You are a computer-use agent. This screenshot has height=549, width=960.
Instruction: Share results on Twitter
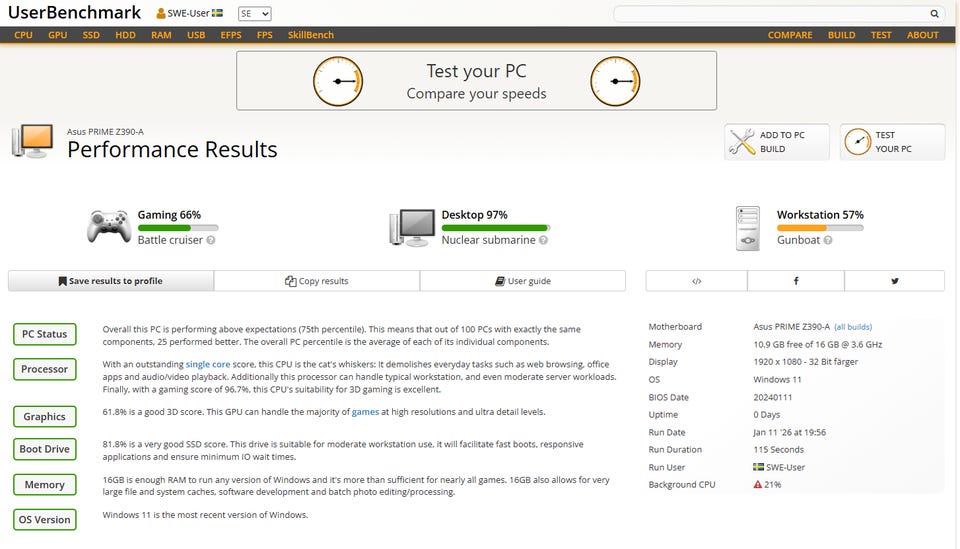894,281
